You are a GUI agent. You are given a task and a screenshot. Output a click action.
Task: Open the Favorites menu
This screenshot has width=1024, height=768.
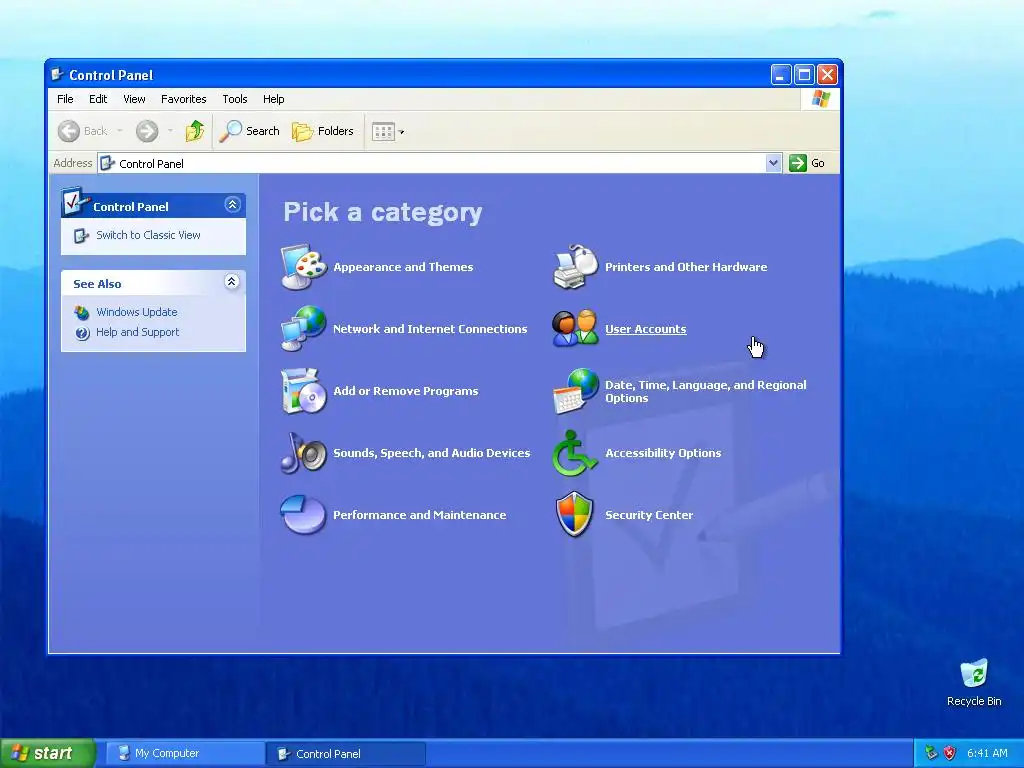[184, 99]
